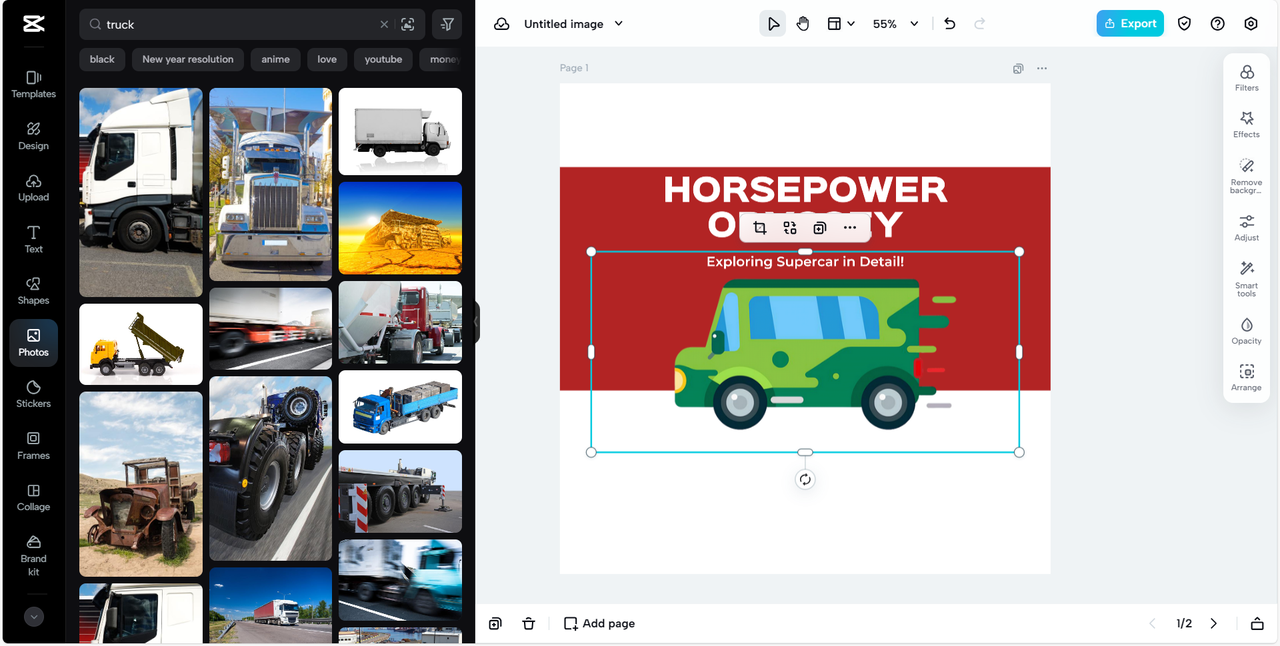This screenshot has width=1280, height=646.
Task: Expand more sidebar options with down arrow
Action: [34, 617]
